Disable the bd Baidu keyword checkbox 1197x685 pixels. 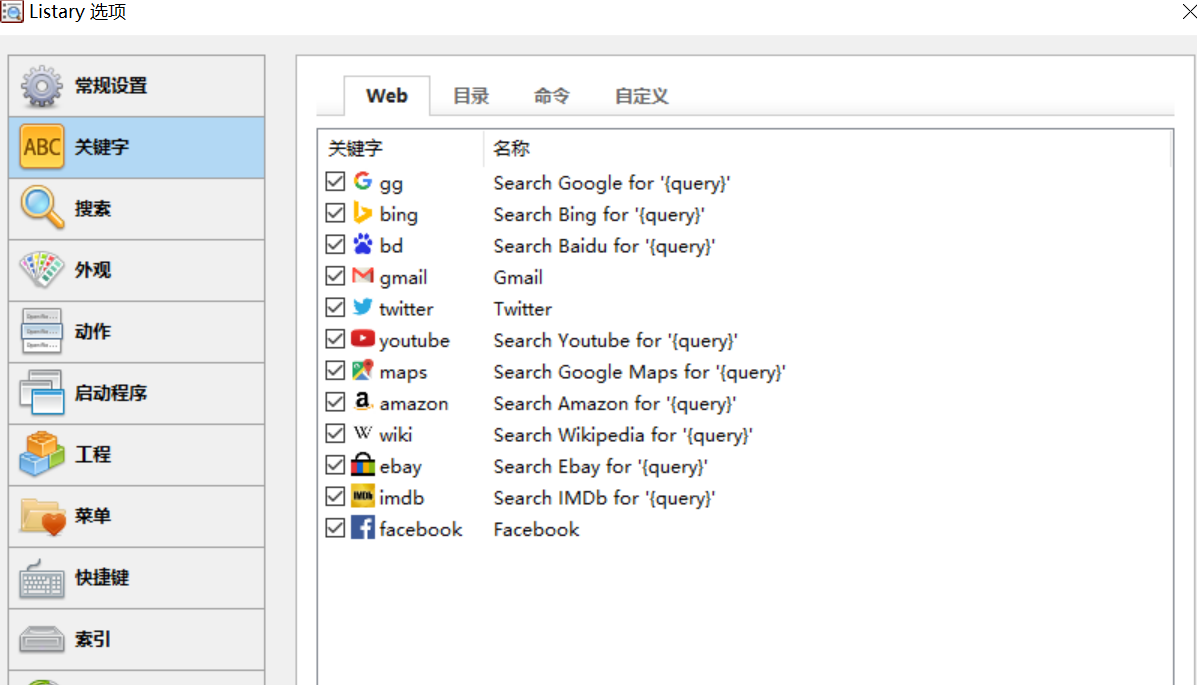click(335, 244)
